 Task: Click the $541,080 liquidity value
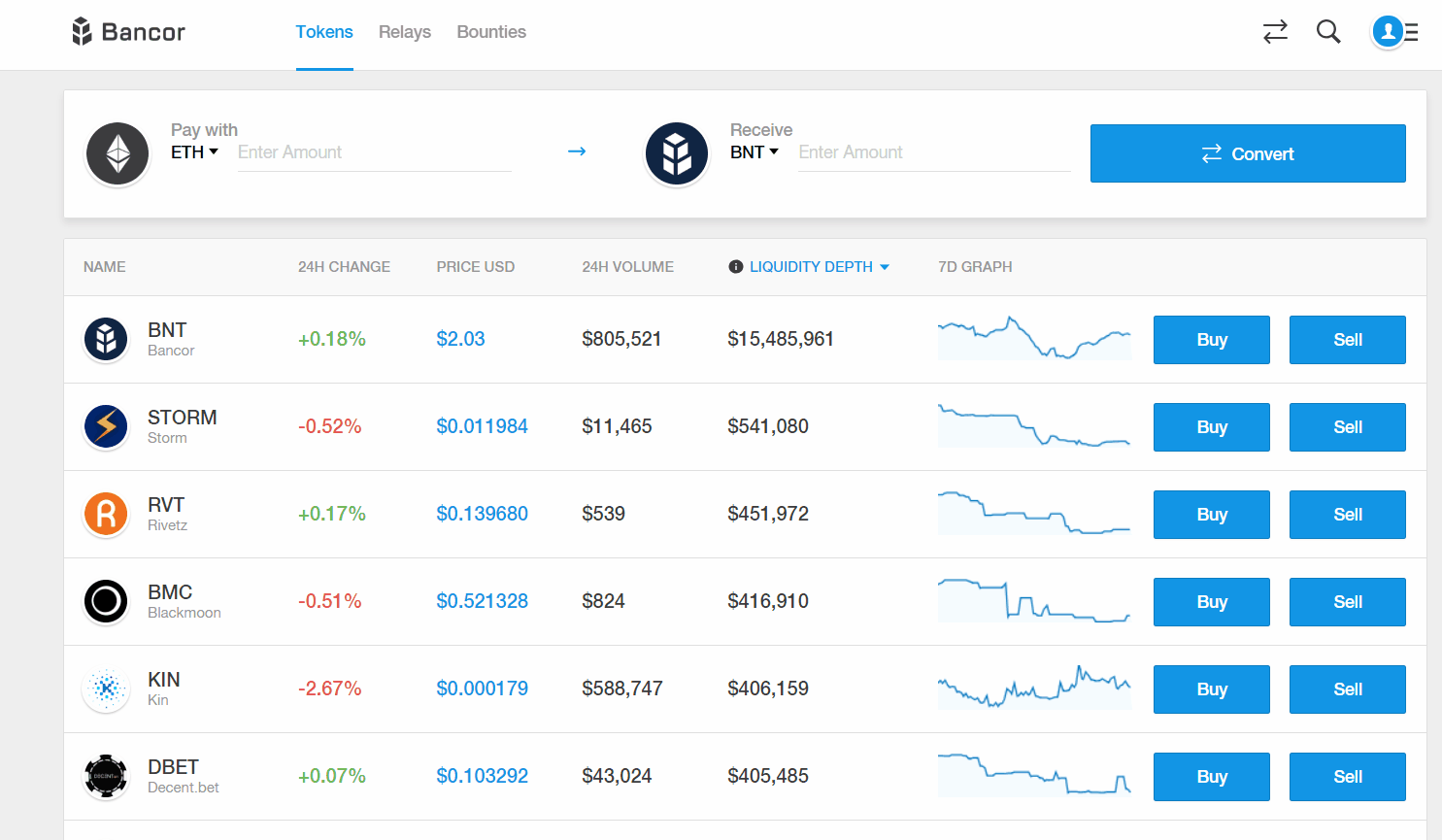point(768,426)
